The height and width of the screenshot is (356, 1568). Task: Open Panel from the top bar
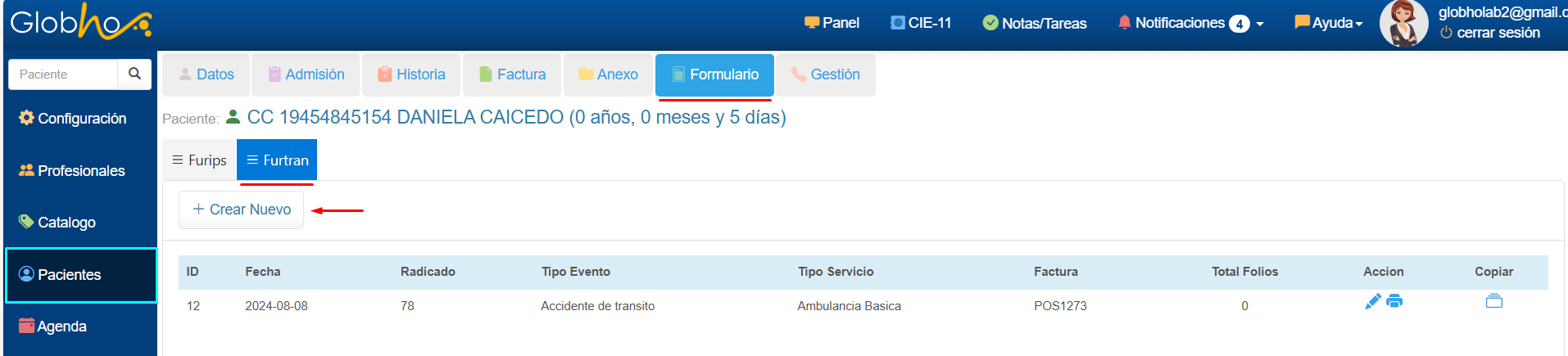click(832, 23)
